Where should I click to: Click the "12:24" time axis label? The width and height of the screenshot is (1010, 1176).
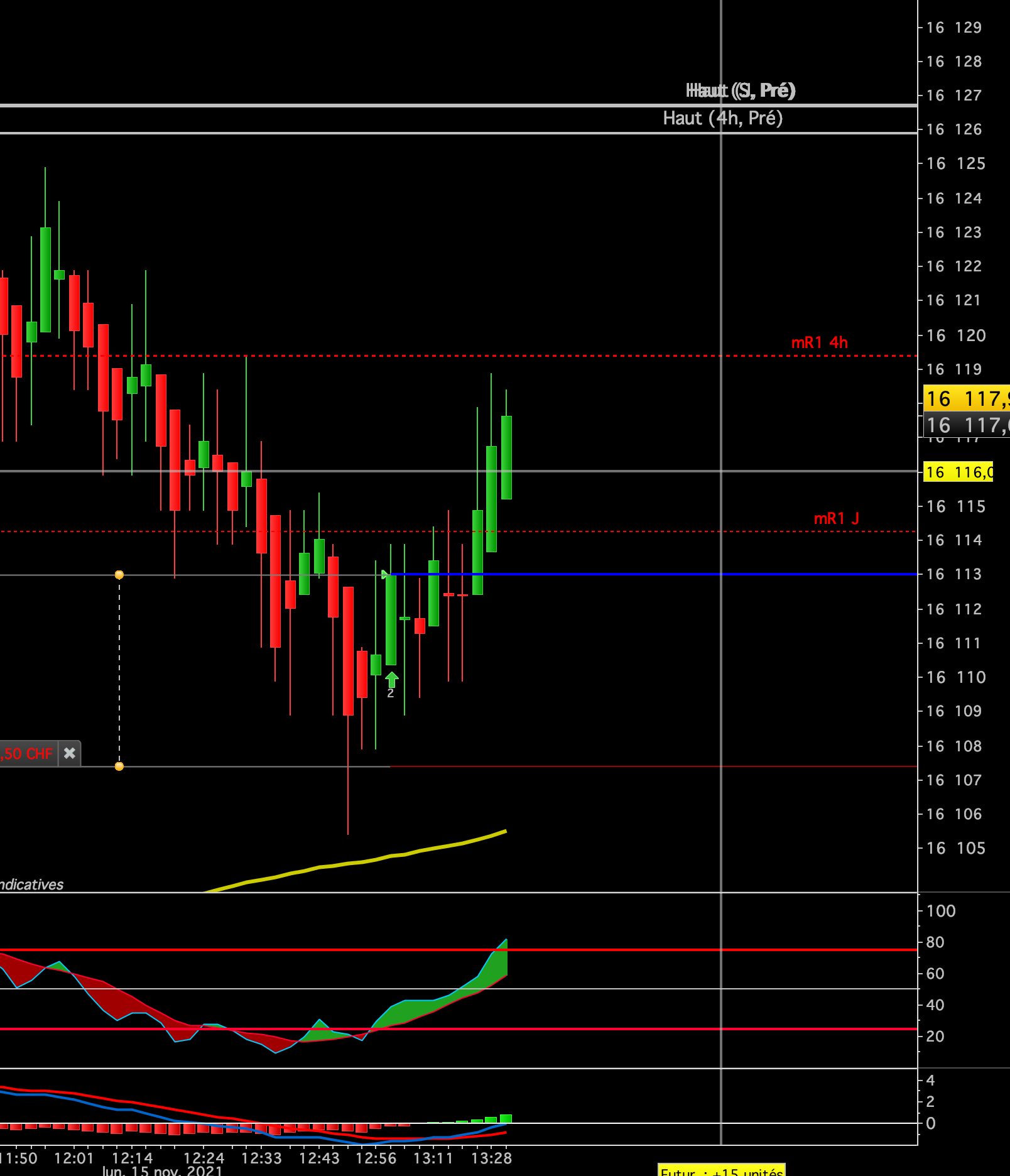point(204,1158)
